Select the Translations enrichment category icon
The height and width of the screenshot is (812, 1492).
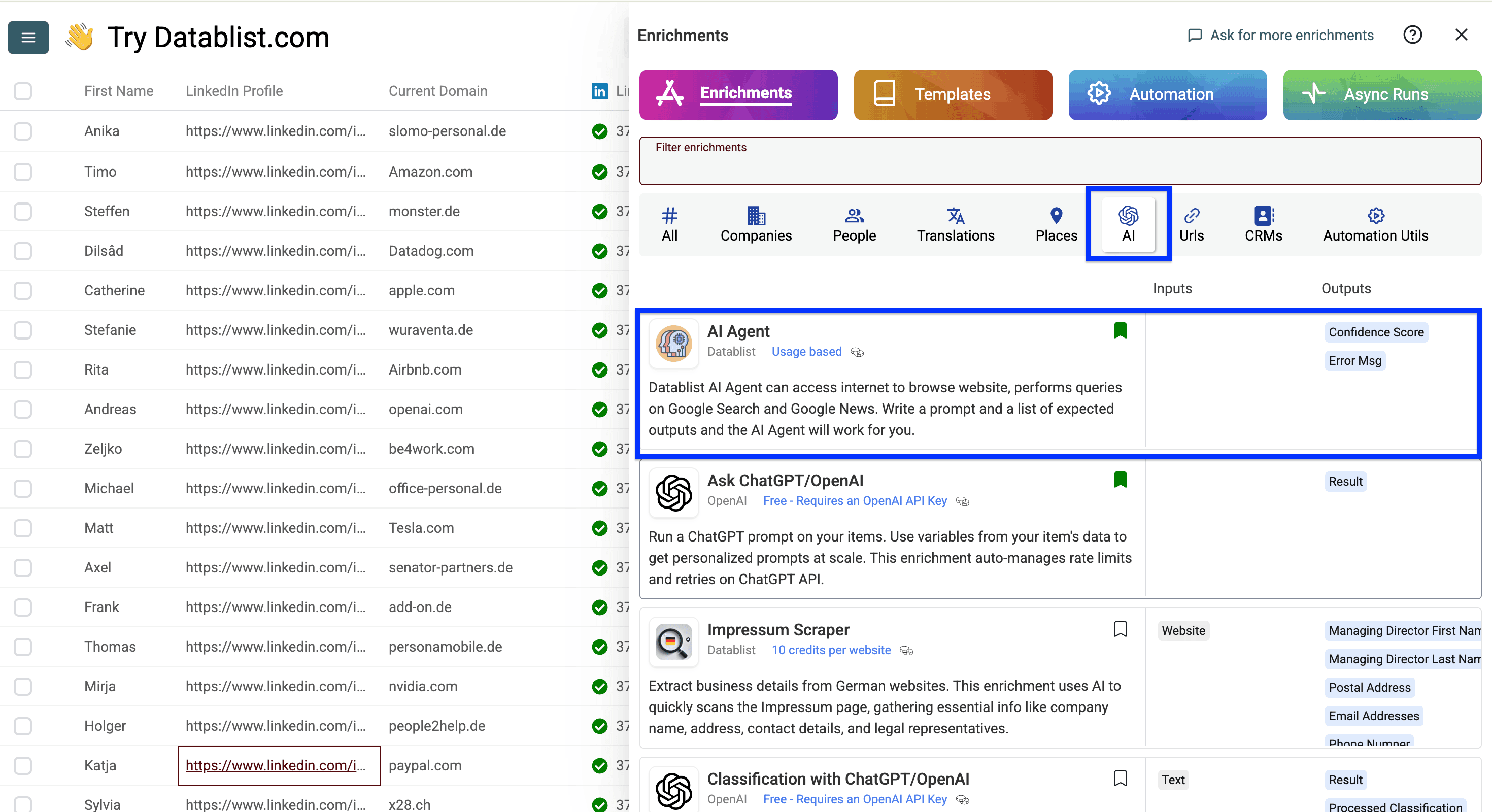pos(955,216)
